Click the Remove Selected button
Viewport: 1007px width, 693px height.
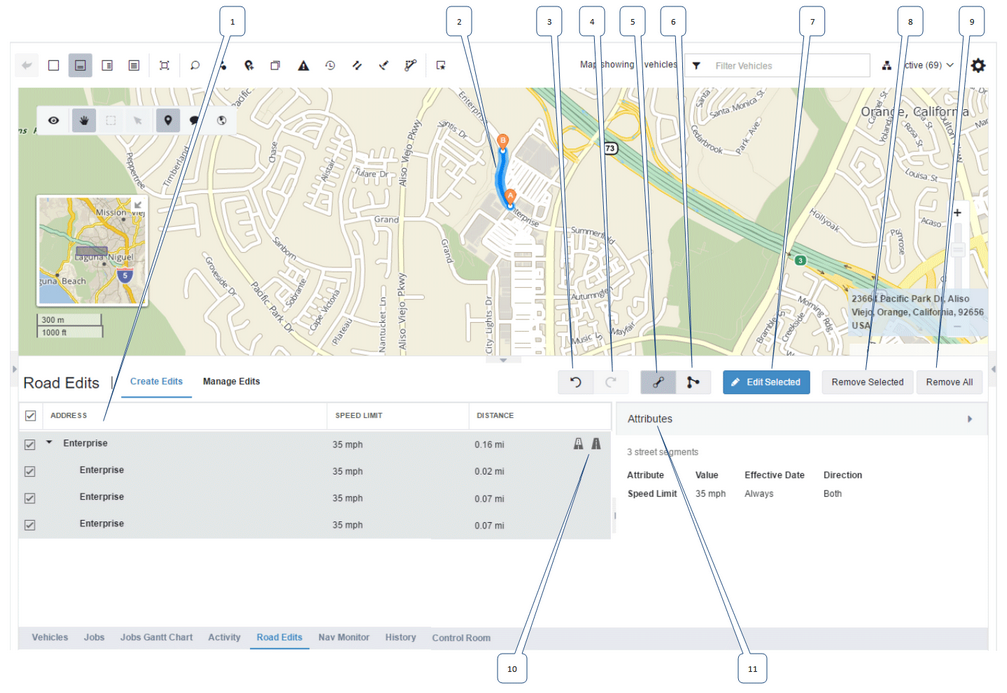(x=867, y=382)
